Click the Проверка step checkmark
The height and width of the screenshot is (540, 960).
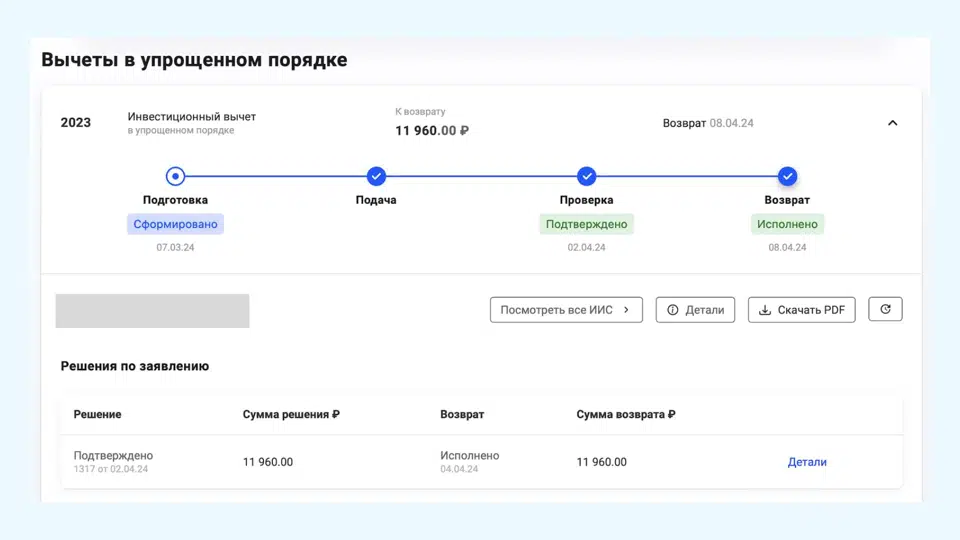point(587,176)
